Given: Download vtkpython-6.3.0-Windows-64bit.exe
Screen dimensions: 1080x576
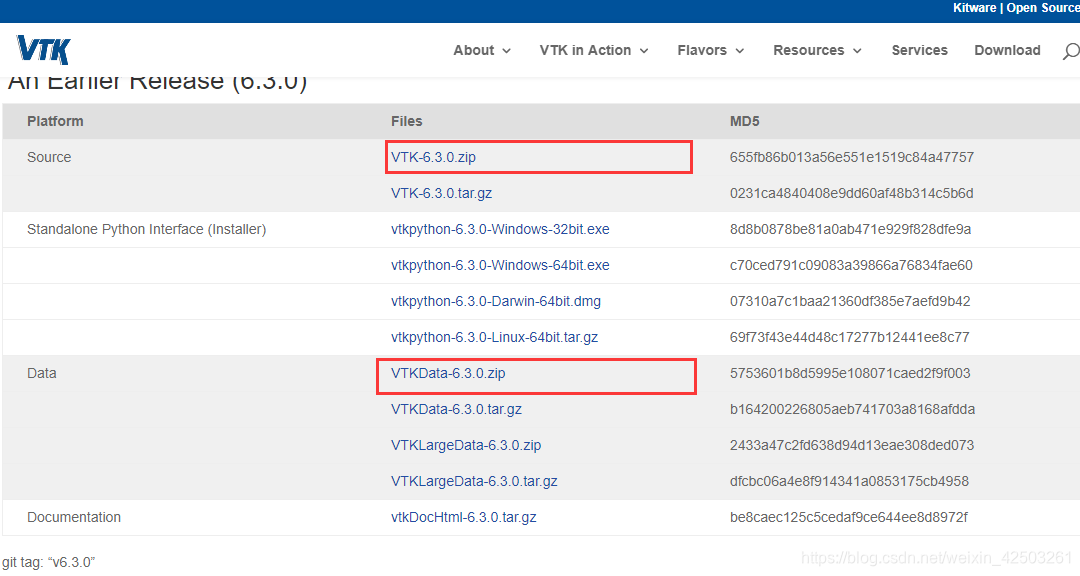Looking at the screenshot, I should click(x=500, y=265).
